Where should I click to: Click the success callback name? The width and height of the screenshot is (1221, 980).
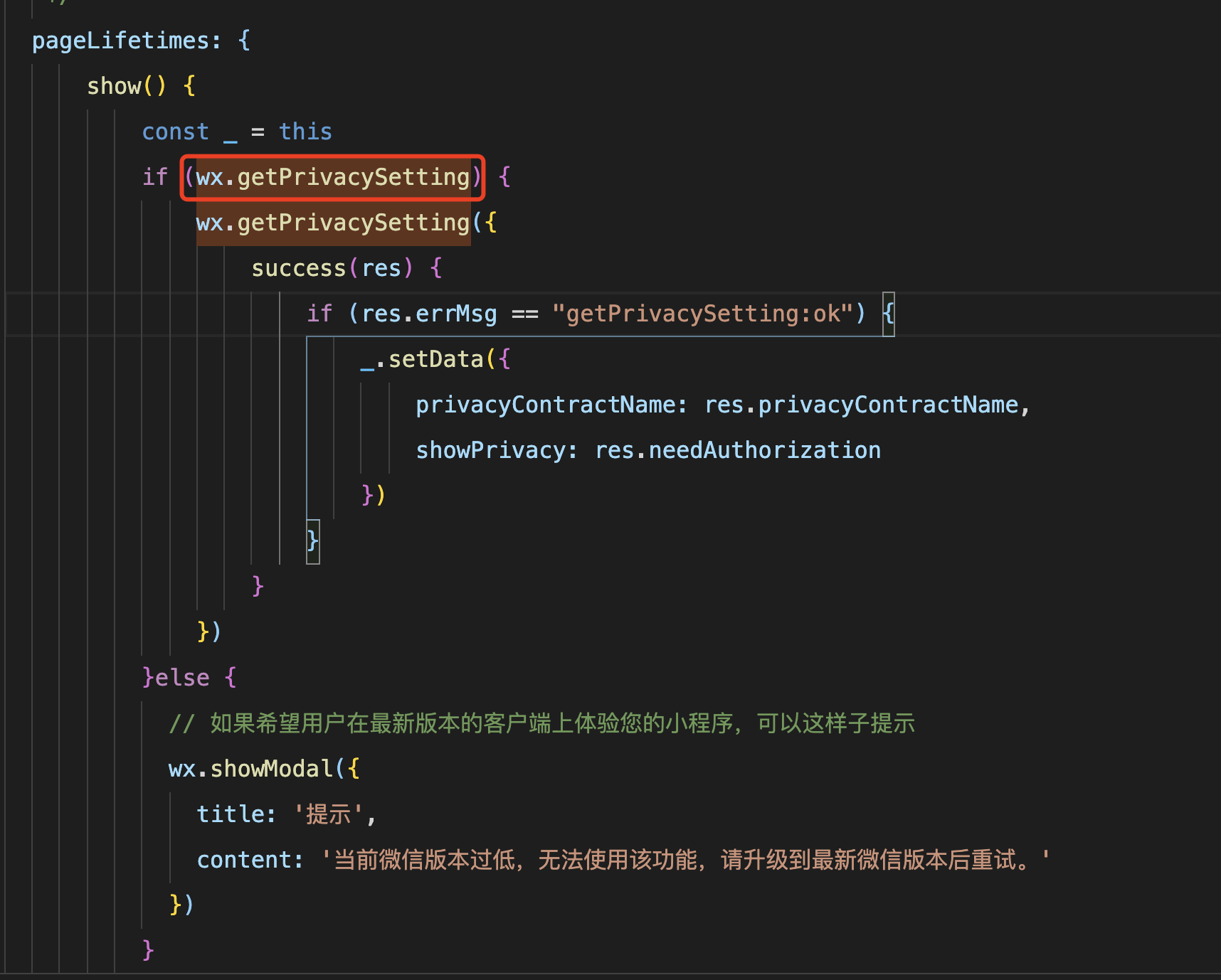298,268
